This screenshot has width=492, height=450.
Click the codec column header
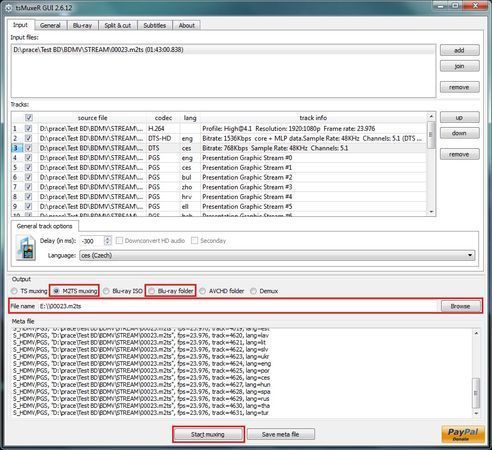163,118
